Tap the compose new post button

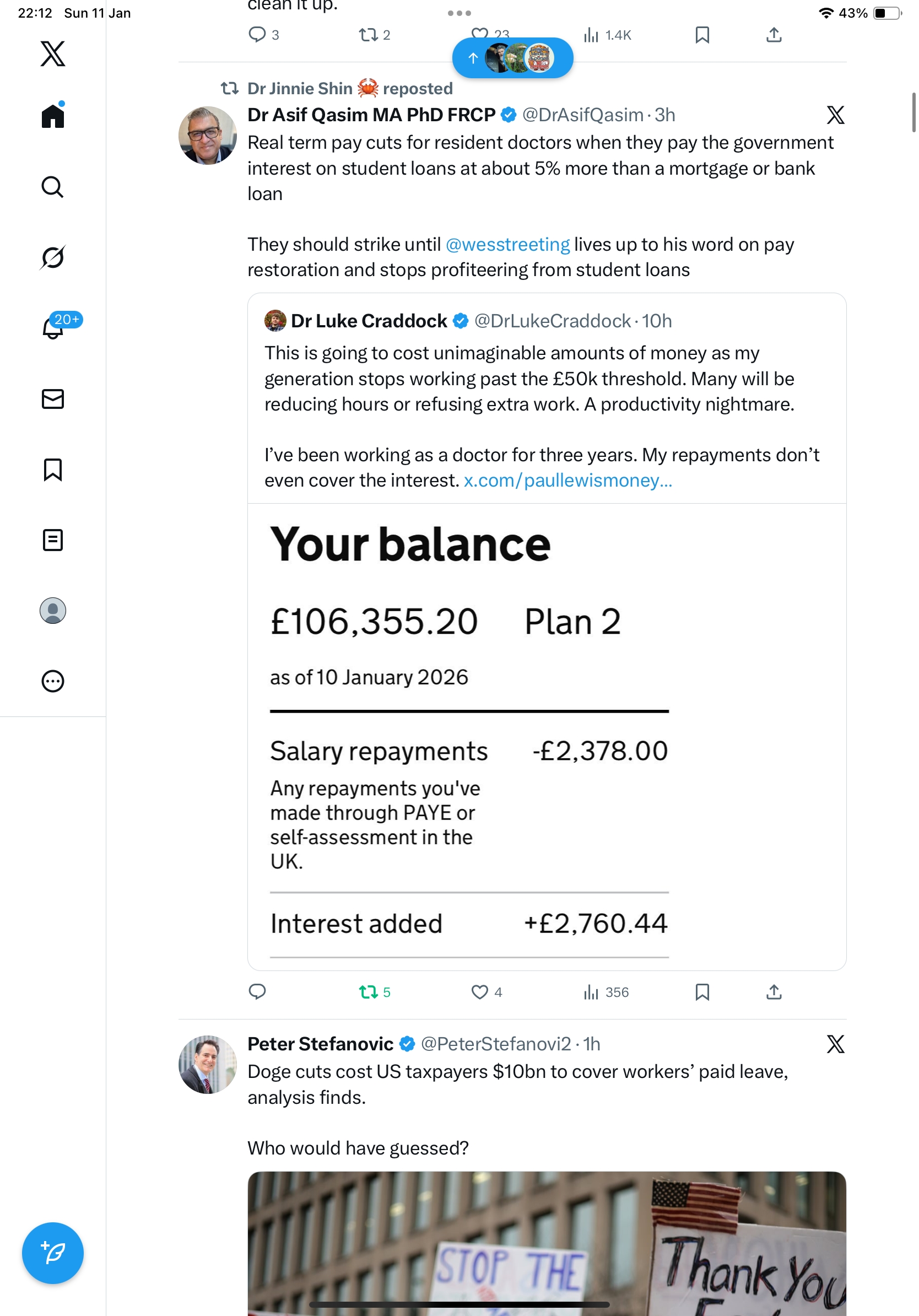tap(53, 1253)
